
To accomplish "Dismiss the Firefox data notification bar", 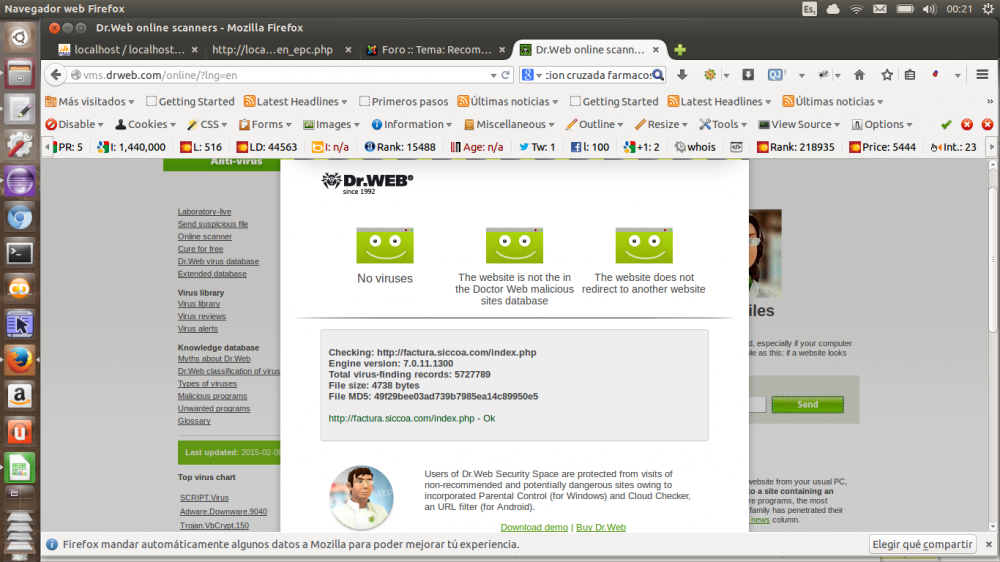I will coord(989,544).
